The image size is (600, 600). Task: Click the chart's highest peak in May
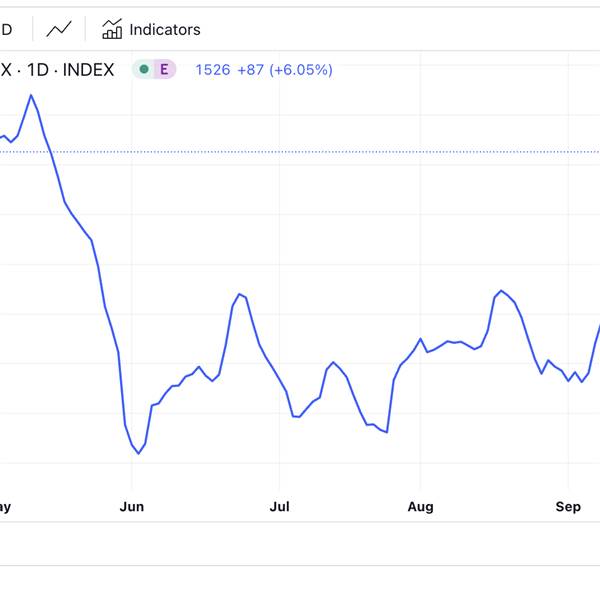31,95
